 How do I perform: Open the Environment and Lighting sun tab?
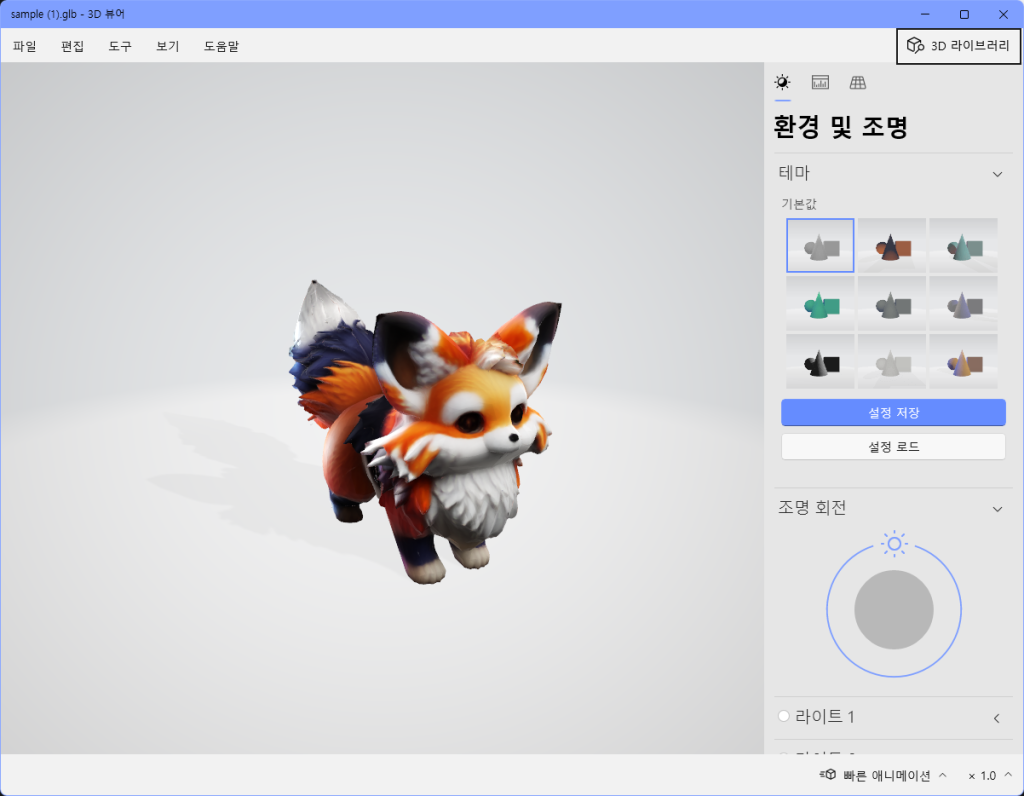pyautogui.click(x=782, y=82)
